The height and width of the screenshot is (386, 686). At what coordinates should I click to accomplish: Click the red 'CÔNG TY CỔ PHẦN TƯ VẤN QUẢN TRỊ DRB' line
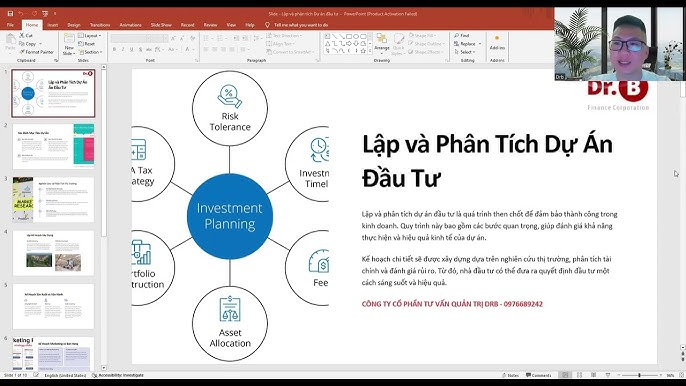[x=452, y=304]
